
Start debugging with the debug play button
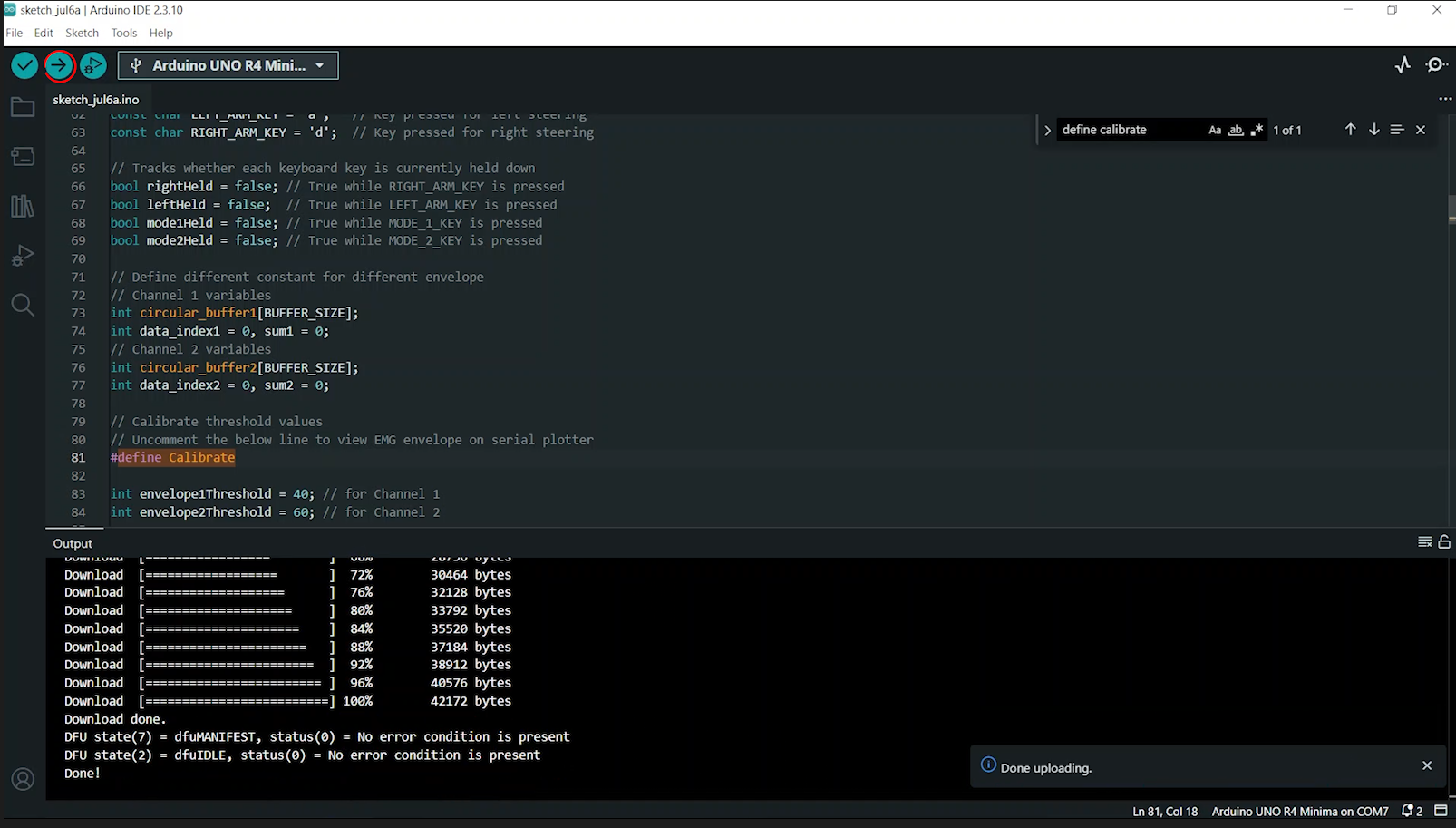click(x=93, y=65)
